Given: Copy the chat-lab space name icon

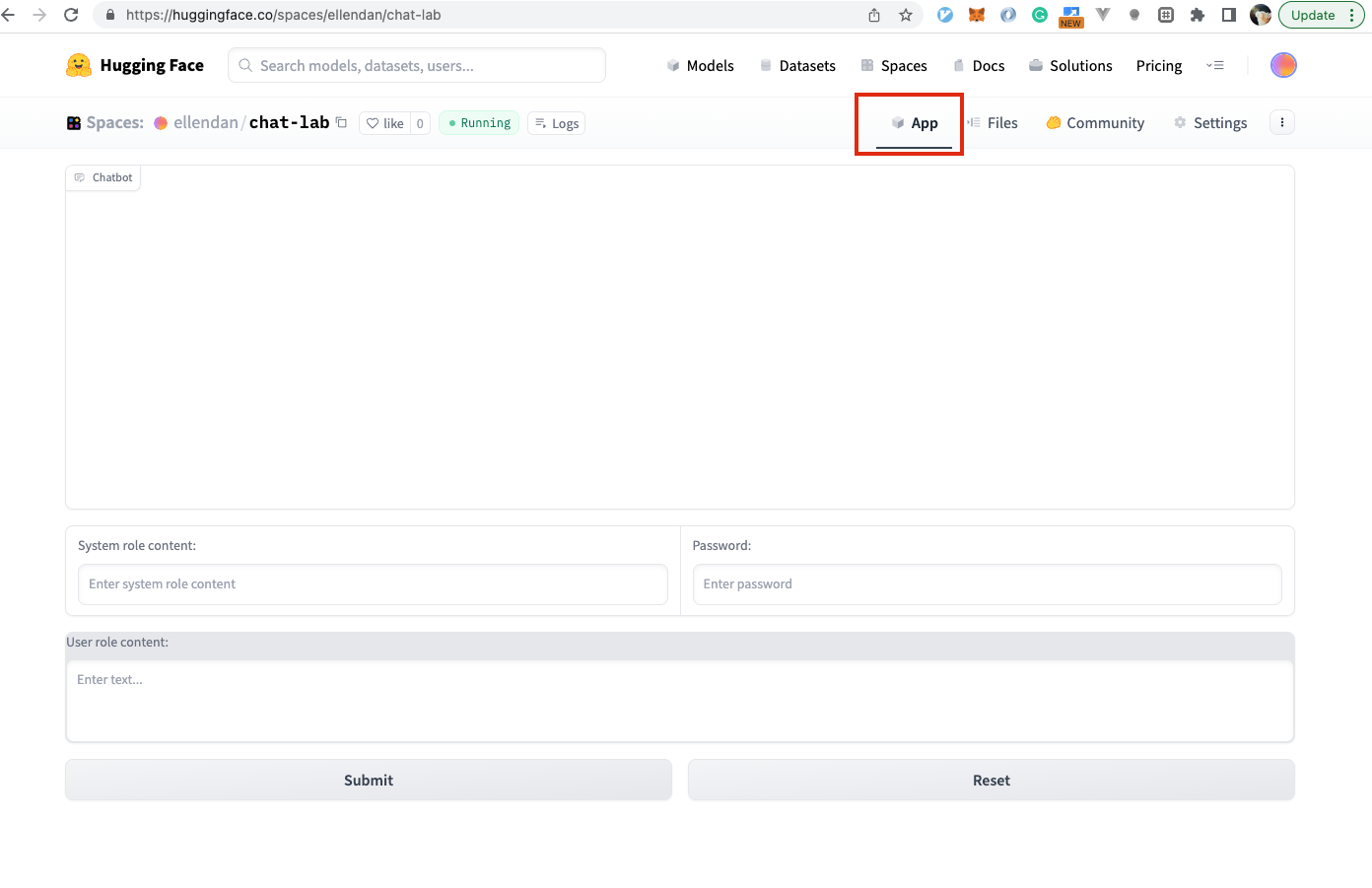Looking at the screenshot, I should tap(342, 122).
